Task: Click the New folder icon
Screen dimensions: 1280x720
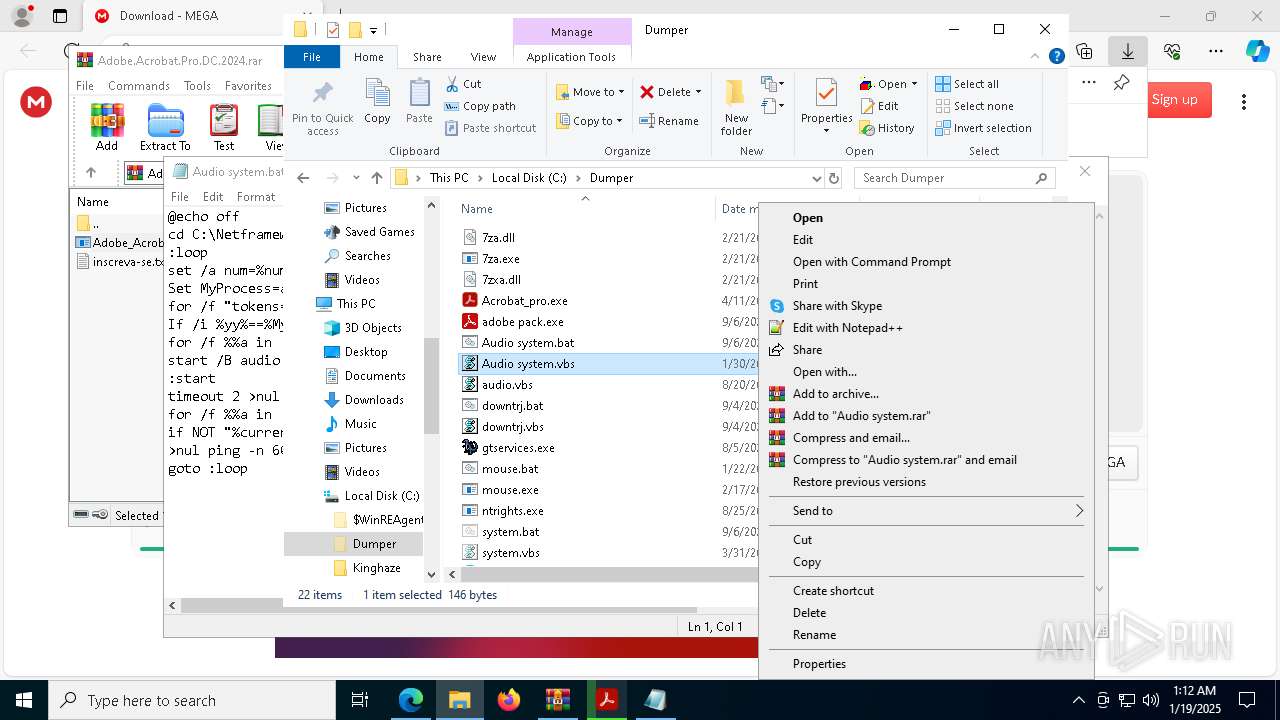Action: point(736,107)
